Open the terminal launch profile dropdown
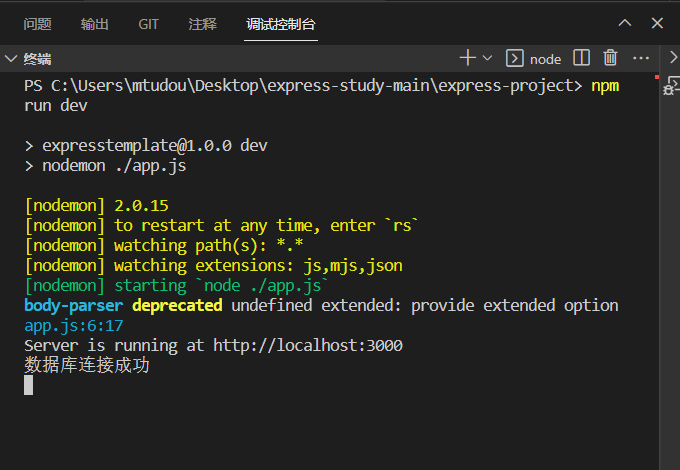Viewport: 680px width, 470px height. 487,58
